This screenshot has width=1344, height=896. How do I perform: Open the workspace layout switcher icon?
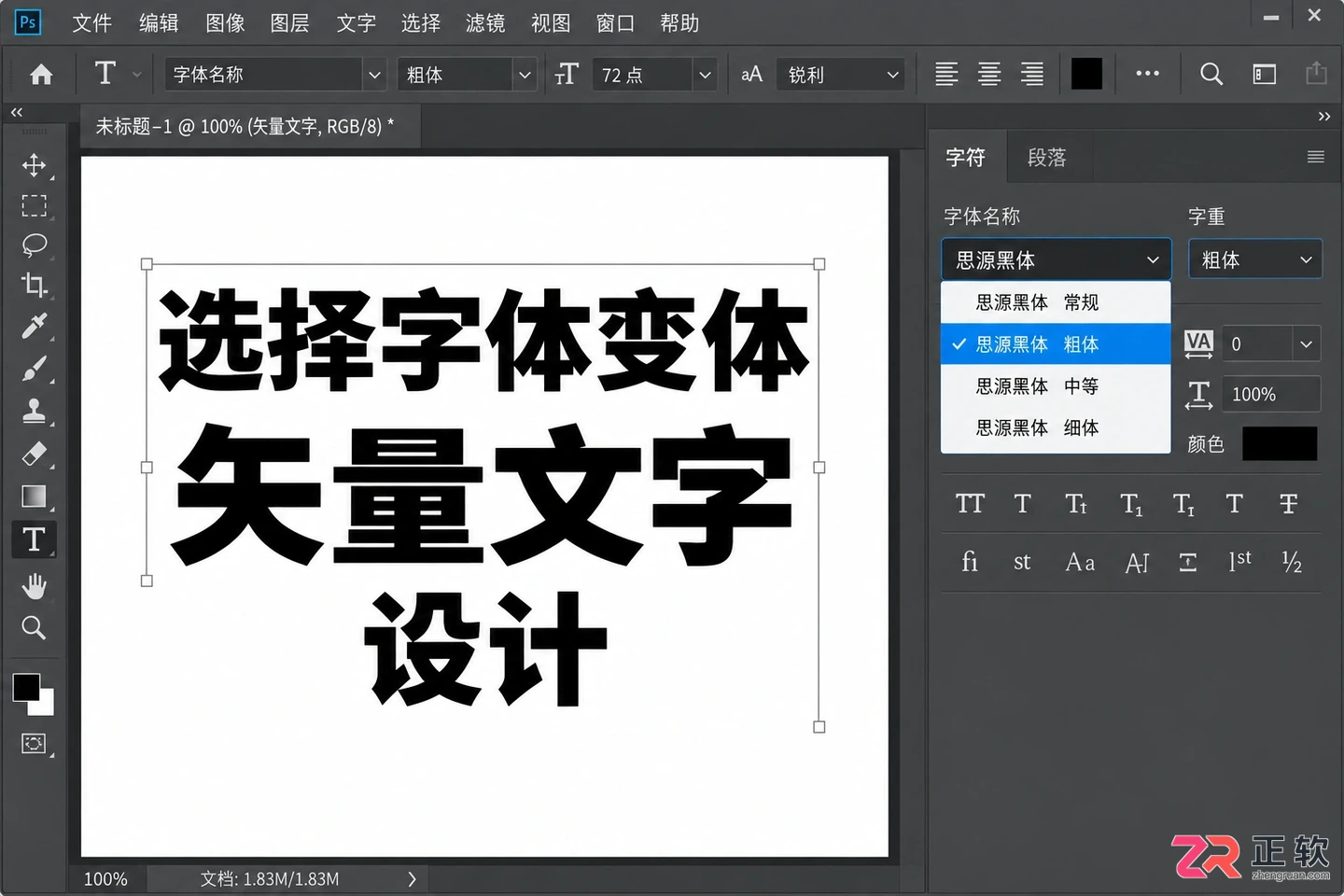pos(1265,74)
